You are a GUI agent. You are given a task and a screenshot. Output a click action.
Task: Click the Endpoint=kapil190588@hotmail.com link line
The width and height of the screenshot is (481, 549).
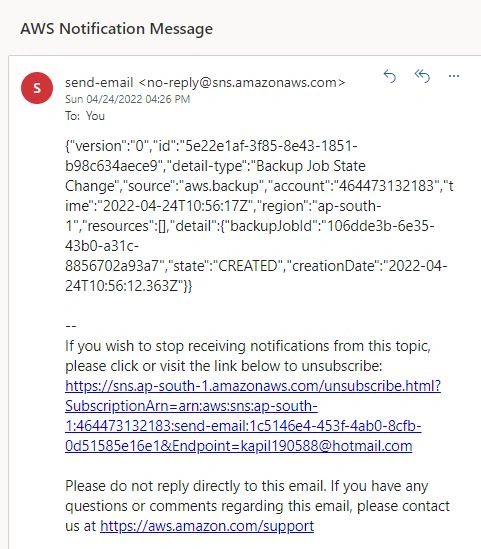click(238, 446)
